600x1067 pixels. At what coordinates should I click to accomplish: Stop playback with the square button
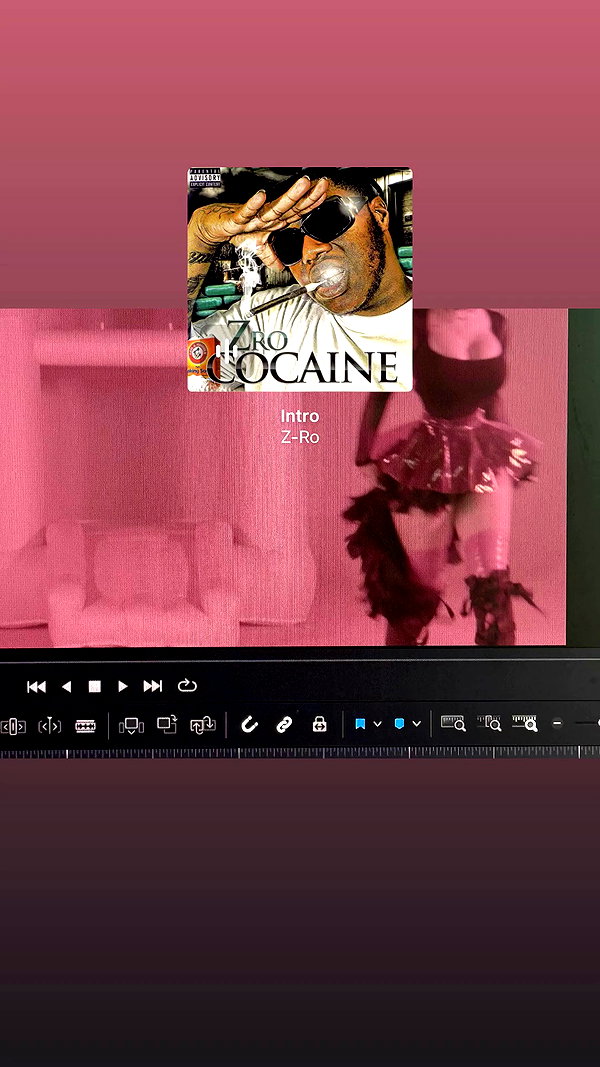click(x=95, y=687)
